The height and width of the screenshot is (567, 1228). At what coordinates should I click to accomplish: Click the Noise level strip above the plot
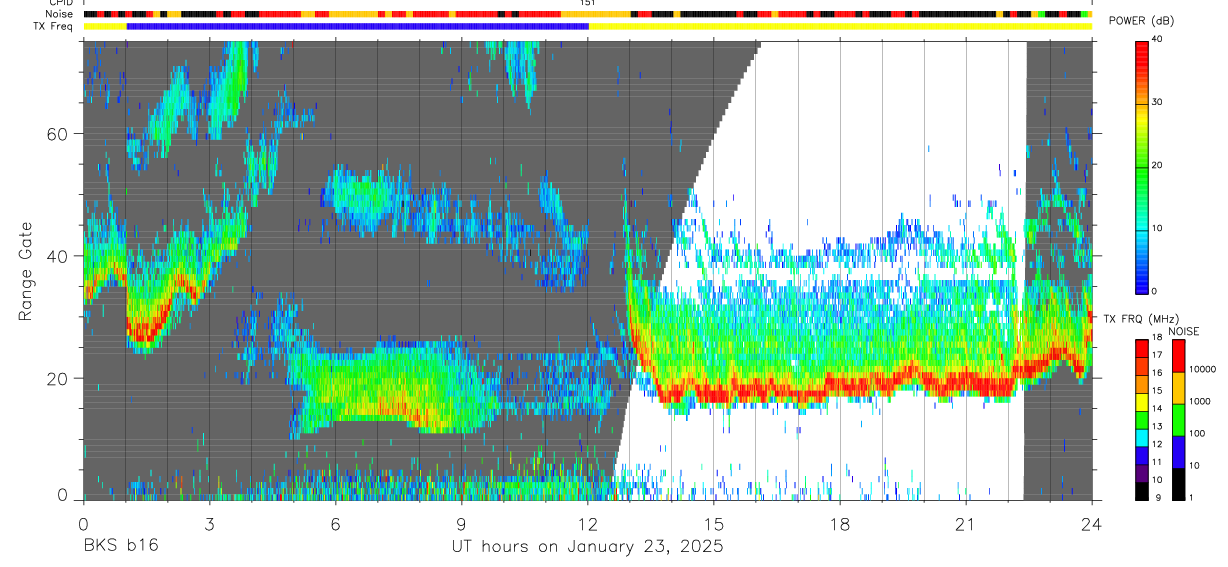point(588,15)
